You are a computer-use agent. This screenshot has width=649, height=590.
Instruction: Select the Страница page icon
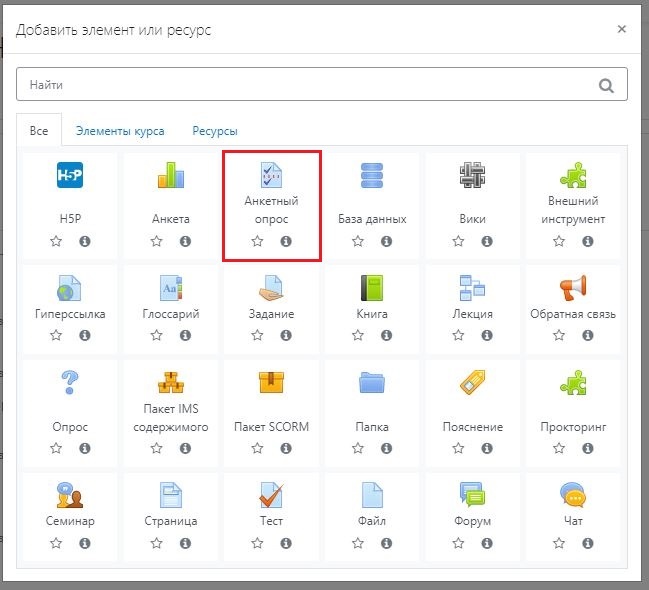(x=171, y=495)
